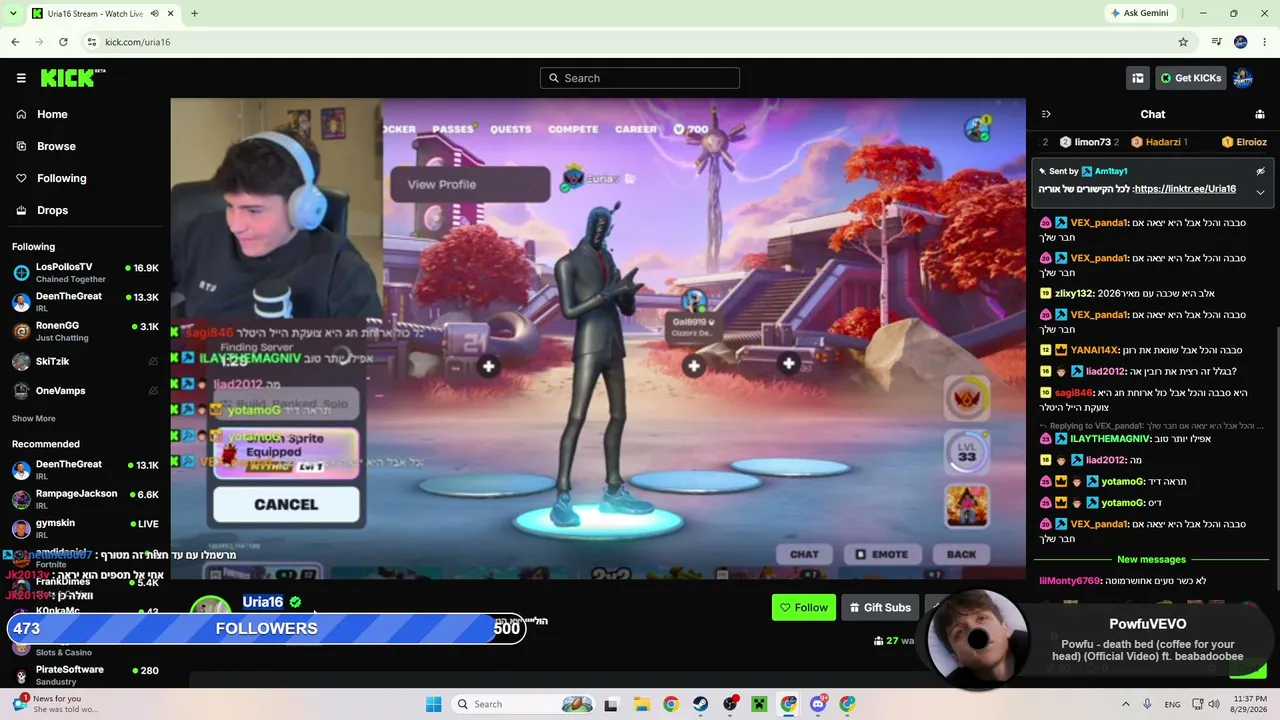Click zlixy132 username in chat
Image resolution: width=1280 pixels, height=720 pixels.
(x=1074, y=293)
